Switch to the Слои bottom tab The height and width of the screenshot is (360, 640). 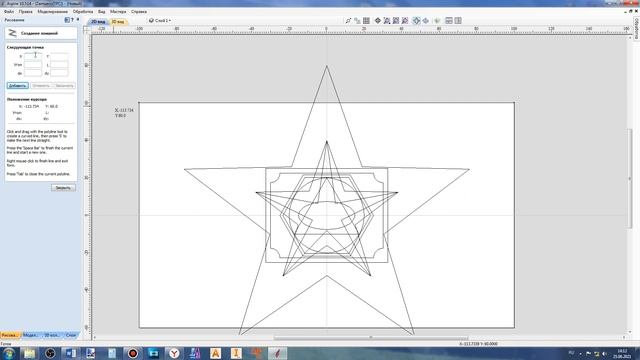[x=71, y=335]
